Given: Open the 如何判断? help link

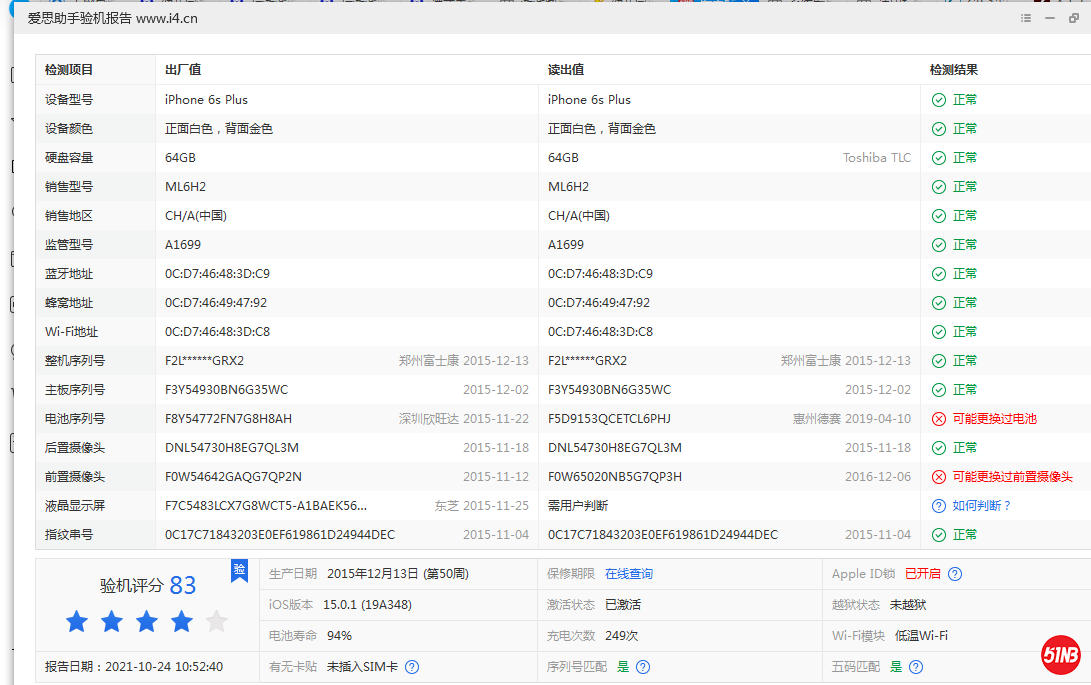Looking at the screenshot, I should (x=981, y=506).
